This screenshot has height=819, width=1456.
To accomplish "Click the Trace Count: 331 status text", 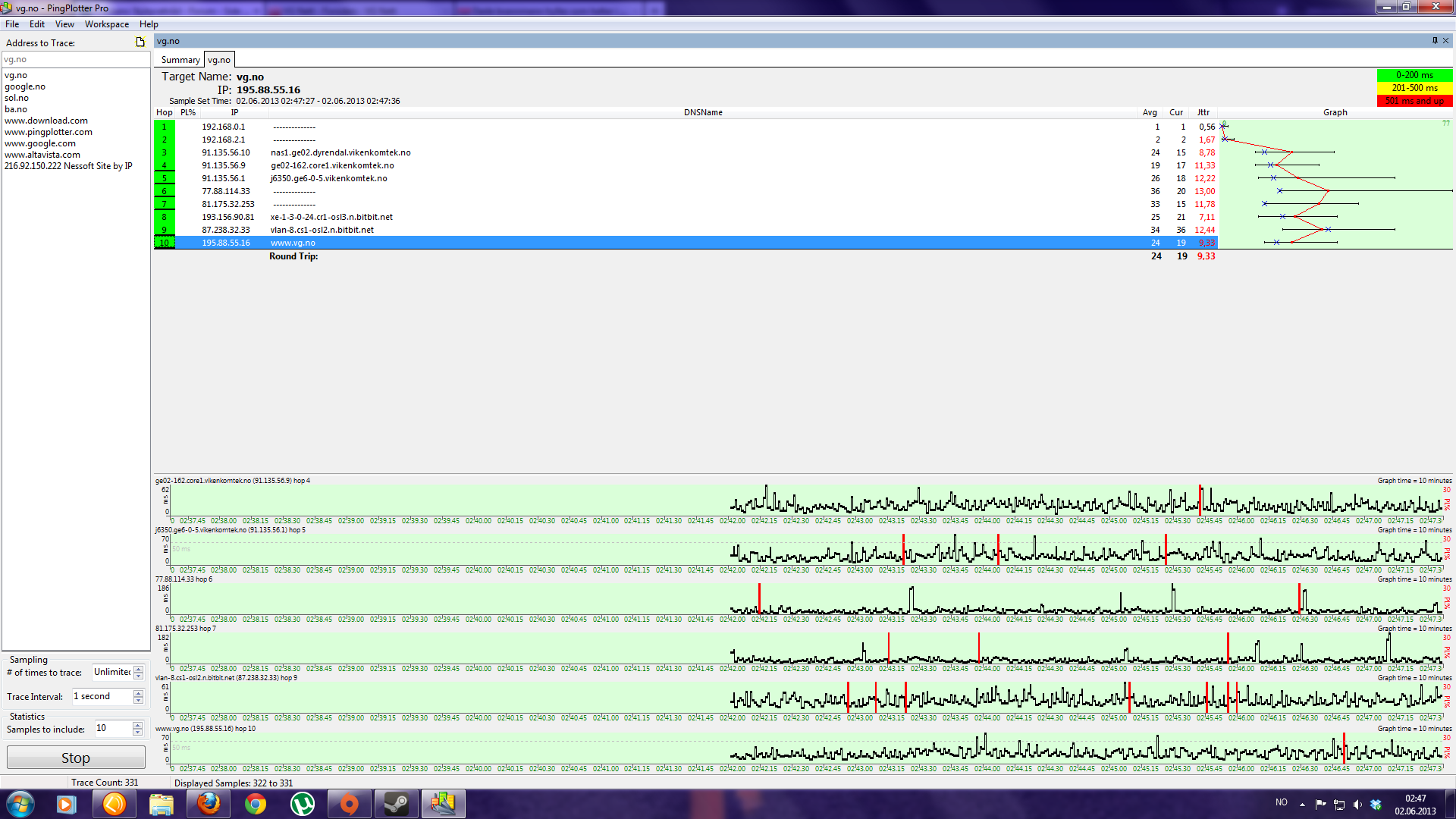I will pos(105,783).
